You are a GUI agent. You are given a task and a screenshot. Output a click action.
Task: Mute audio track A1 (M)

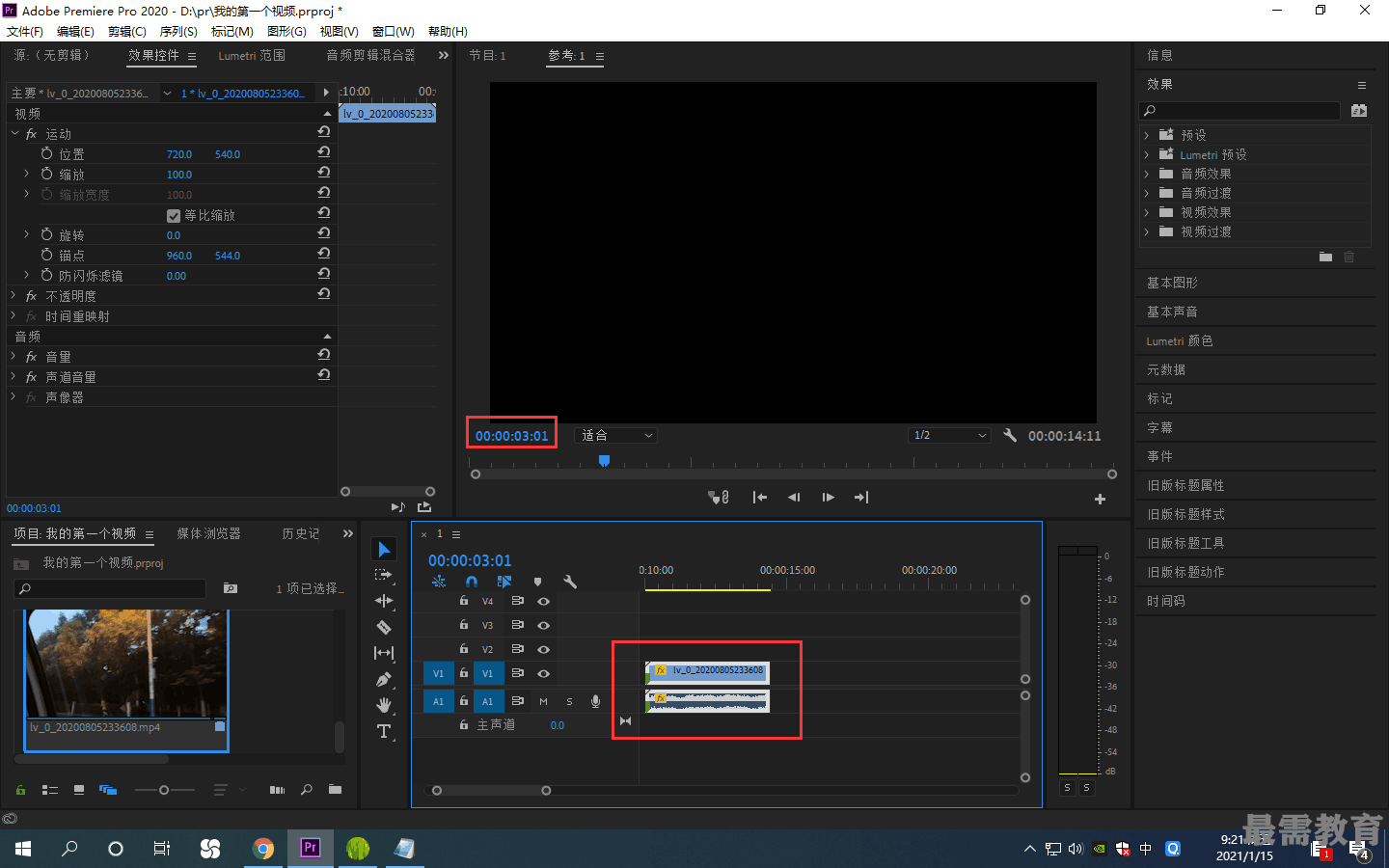(543, 701)
